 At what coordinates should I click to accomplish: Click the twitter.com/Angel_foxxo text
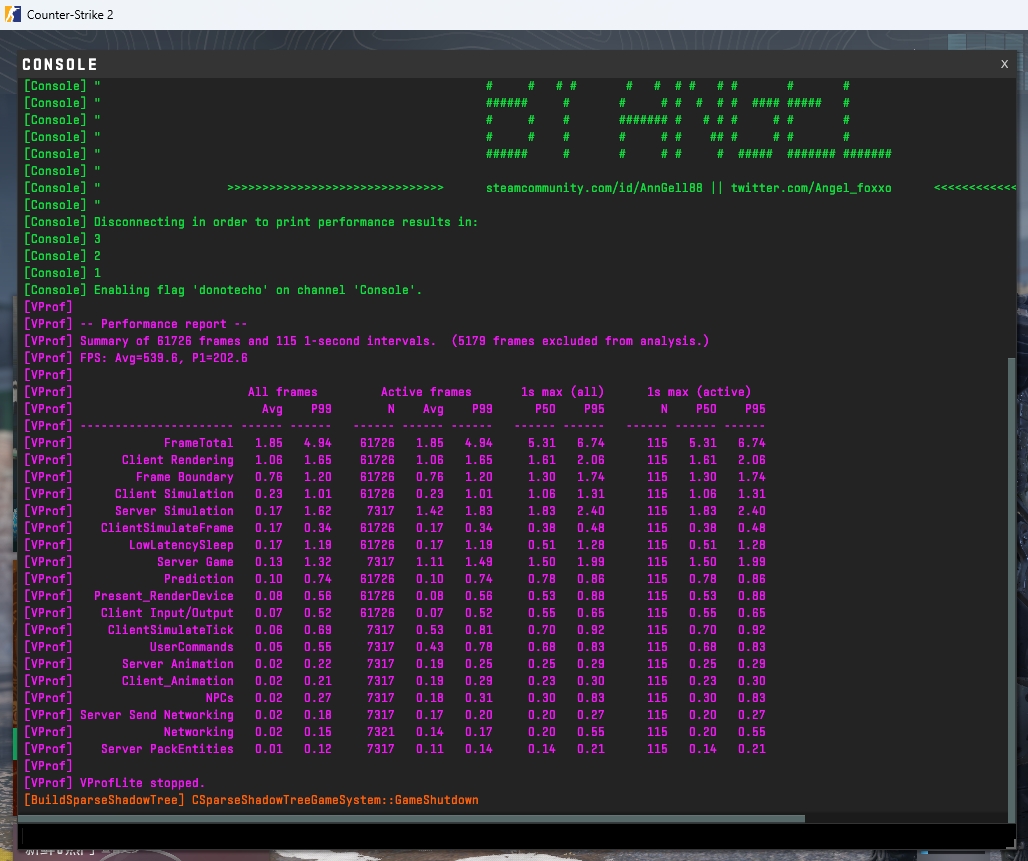pos(811,188)
